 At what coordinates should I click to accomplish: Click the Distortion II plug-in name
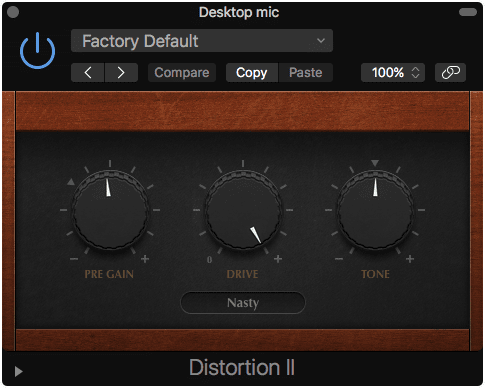(x=242, y=367)
